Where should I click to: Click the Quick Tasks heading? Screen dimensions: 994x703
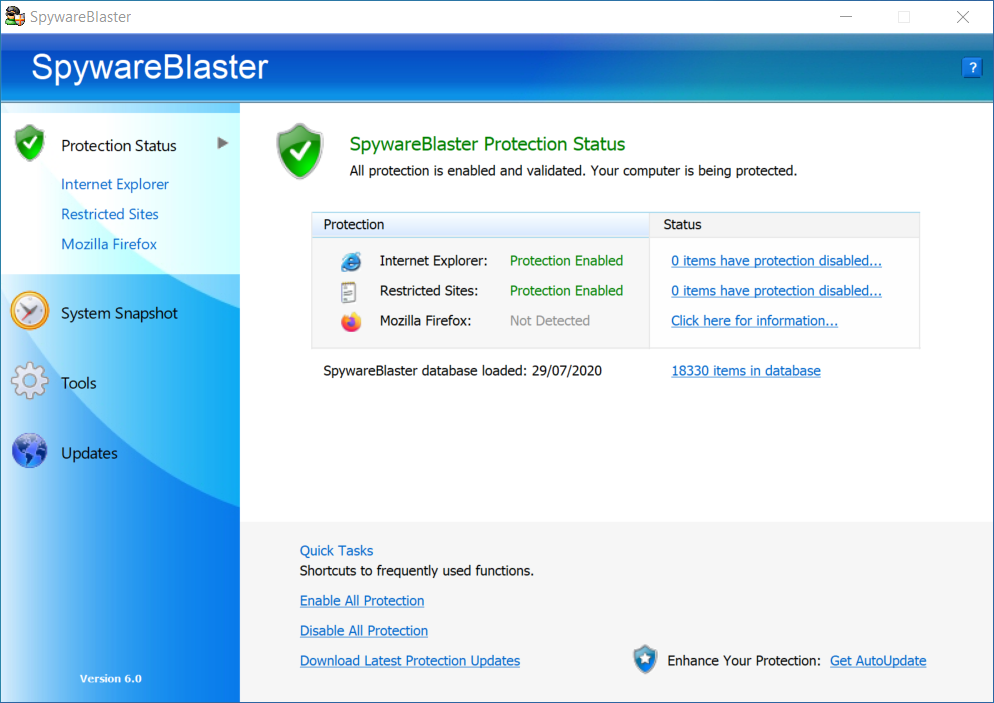pos(336,551)
